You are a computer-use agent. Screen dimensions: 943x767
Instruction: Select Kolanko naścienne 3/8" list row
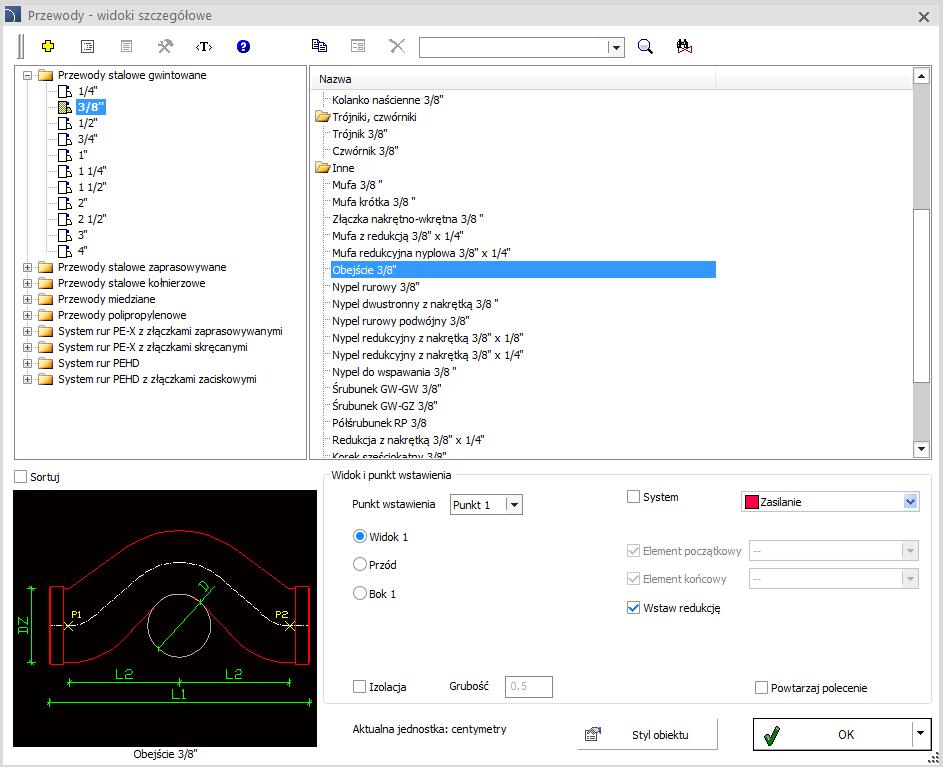tap(388, 100)
